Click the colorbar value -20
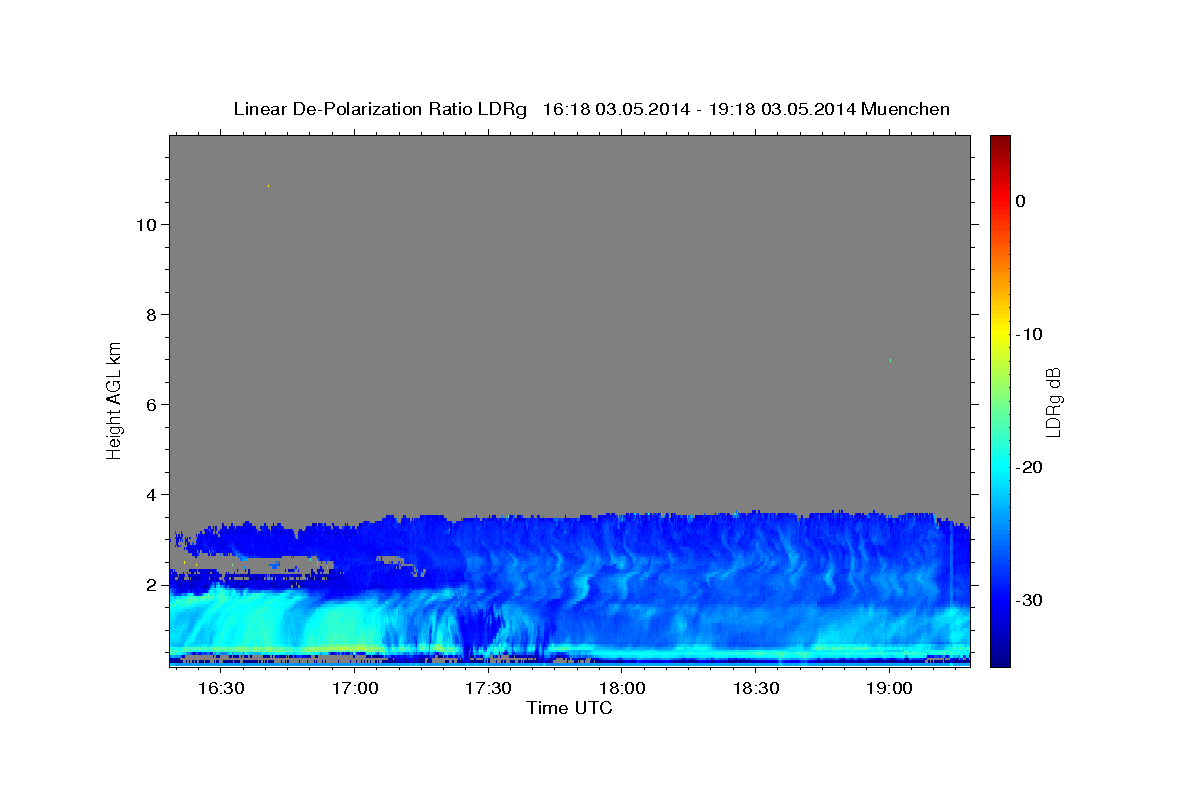This screenshot has width=1200, height=800. 1028,467
